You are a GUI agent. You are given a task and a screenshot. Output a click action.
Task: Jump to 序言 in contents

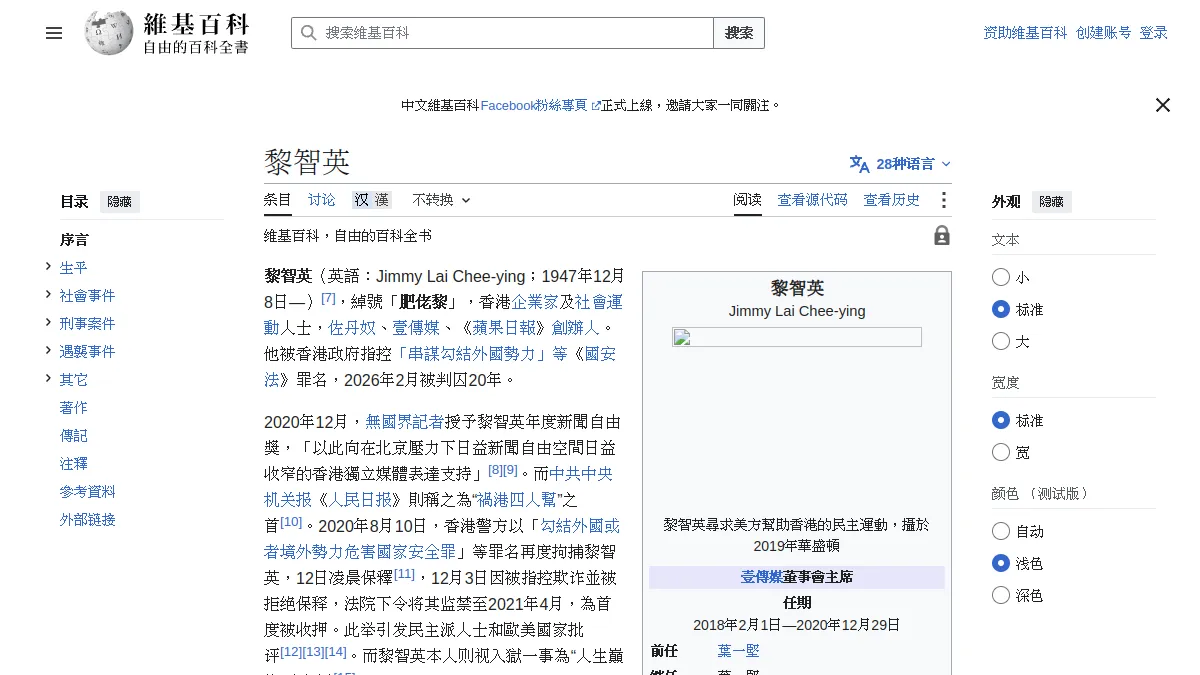point(74,240)
